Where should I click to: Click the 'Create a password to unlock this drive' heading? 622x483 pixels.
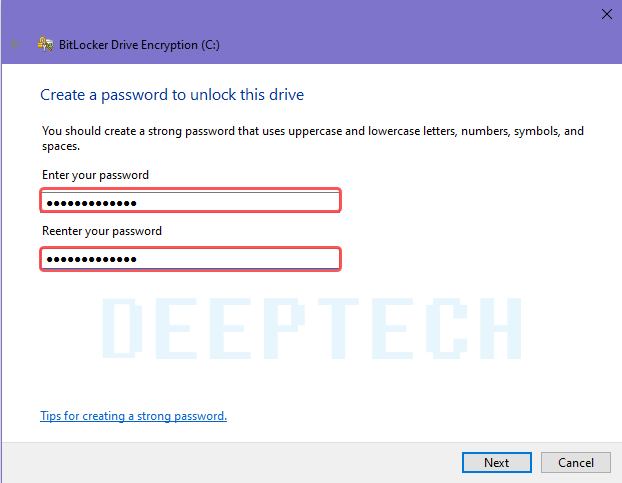click(x=172, y=95)
